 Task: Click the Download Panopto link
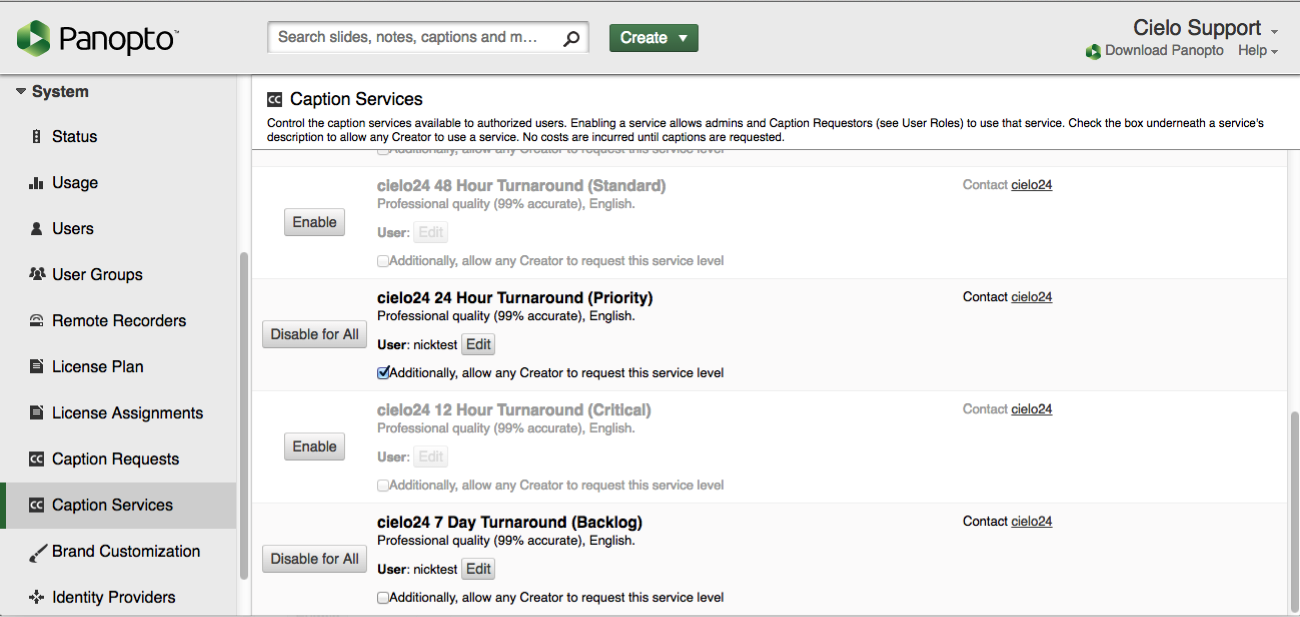(x=1164, y=51)
